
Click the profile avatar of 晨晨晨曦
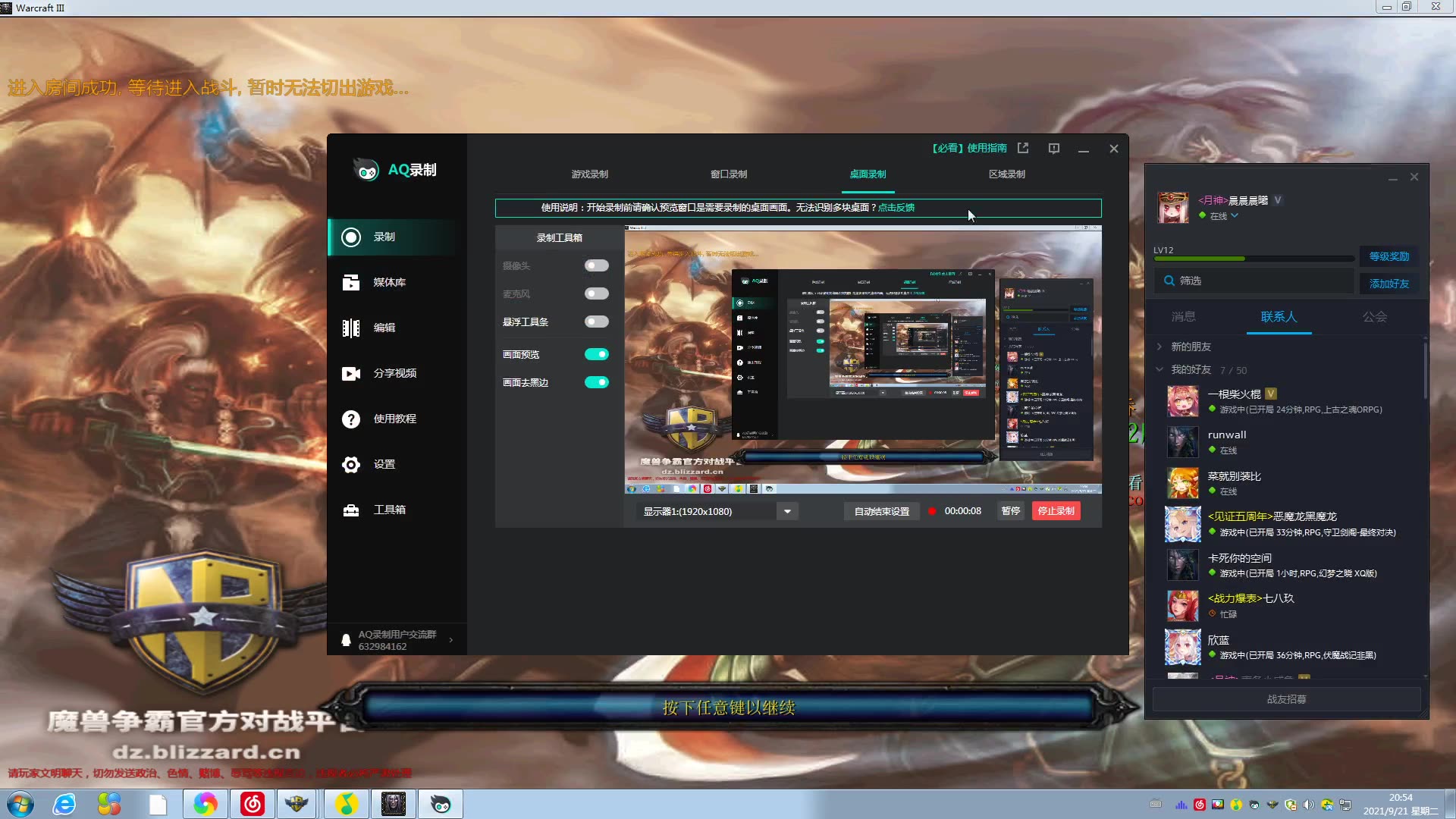[x=1173, y=208]
